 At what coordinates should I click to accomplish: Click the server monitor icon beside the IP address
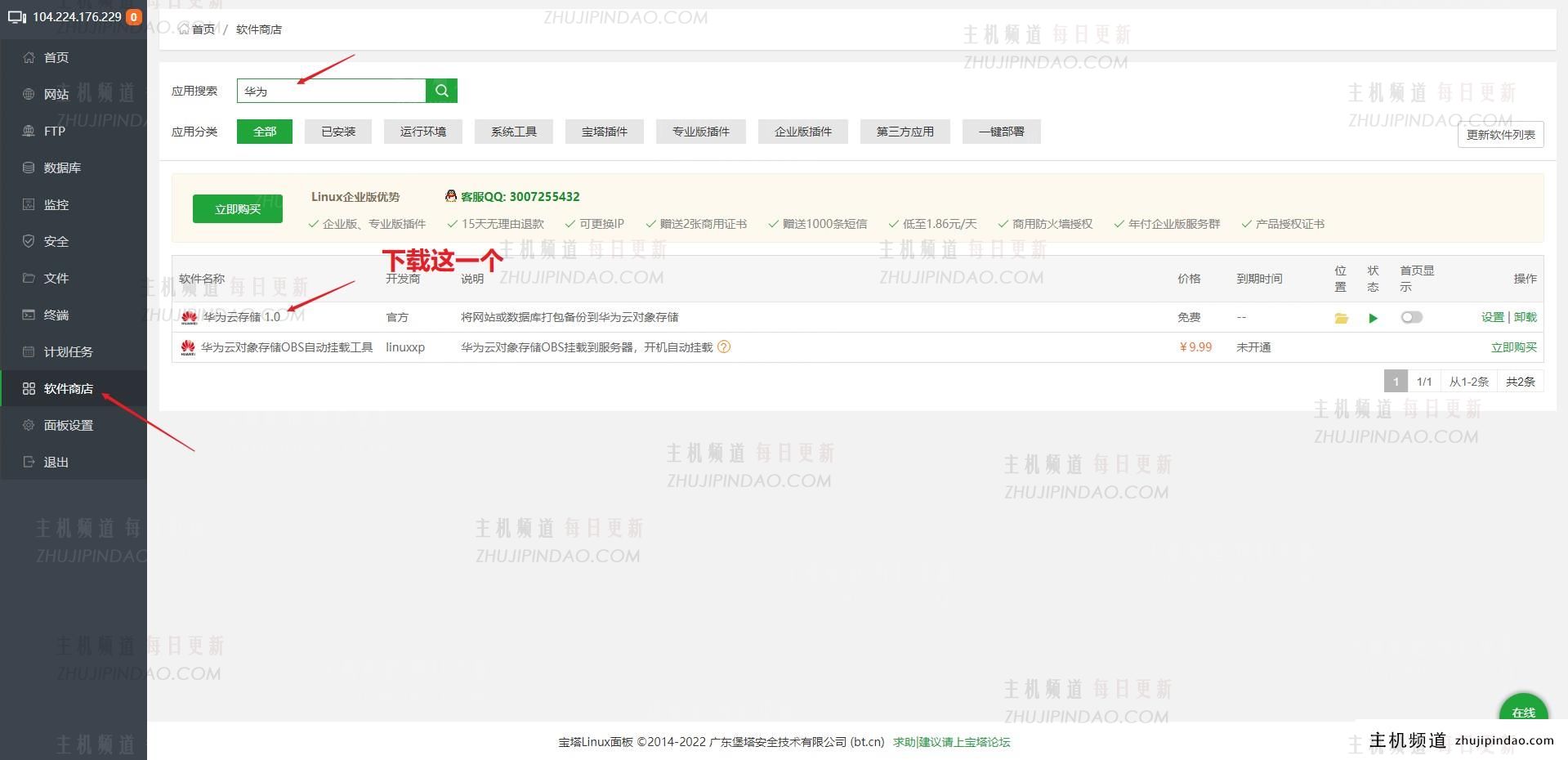pos(17,16)
